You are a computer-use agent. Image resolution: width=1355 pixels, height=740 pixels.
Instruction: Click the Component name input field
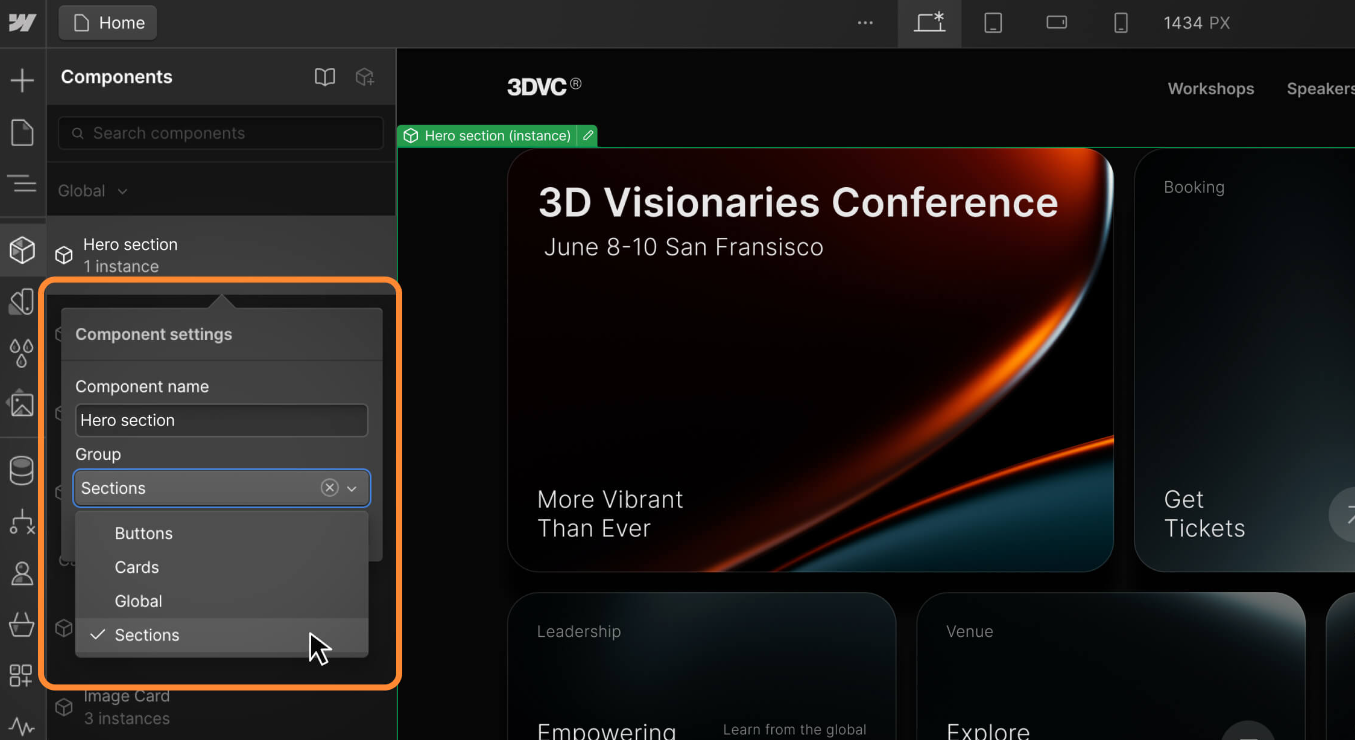click(x=222, y=420)
